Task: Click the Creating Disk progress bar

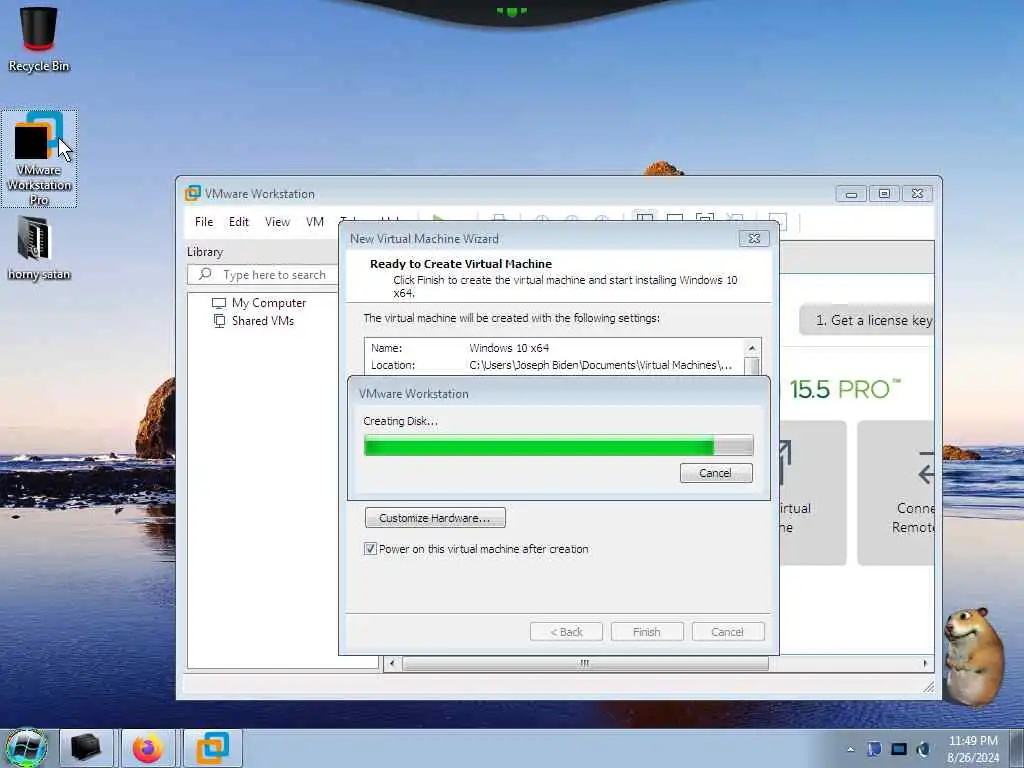Action: pos(558,446)
